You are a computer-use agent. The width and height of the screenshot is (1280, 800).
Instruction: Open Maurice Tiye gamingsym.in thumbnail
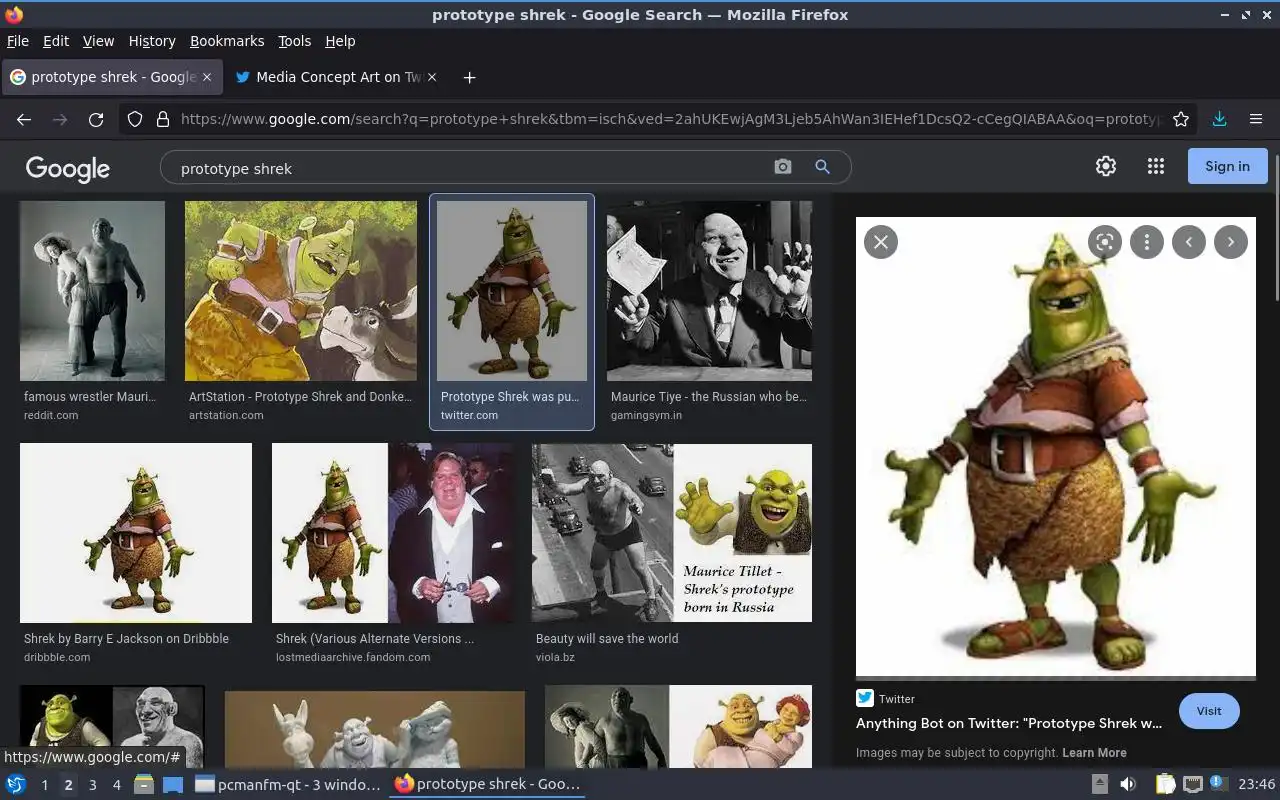[x=709, y=291]
